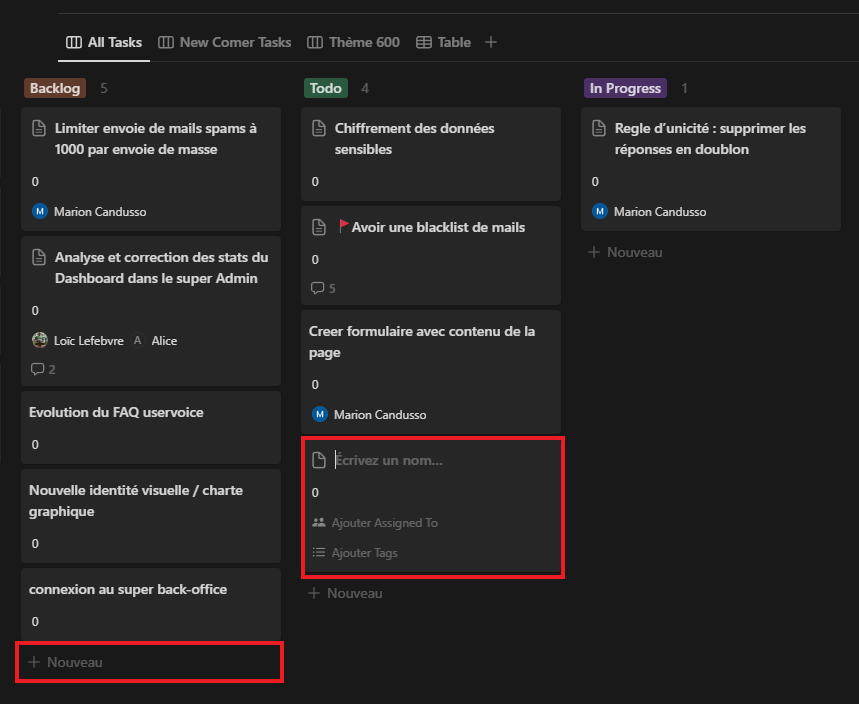
Task: Click page icon on Chiffrement des données card
Action: 319,128
